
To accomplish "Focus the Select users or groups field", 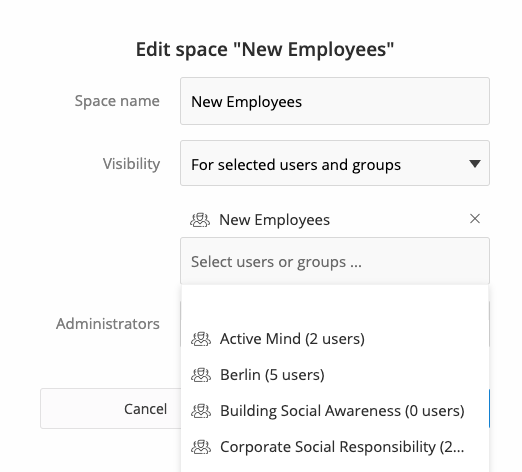I will point(335,261).
